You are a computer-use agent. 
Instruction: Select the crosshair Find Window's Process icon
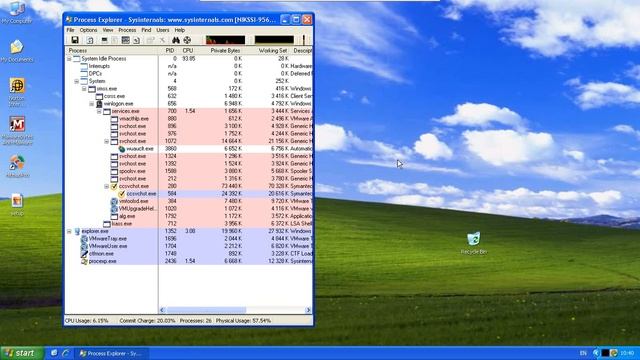click(187, 40)
